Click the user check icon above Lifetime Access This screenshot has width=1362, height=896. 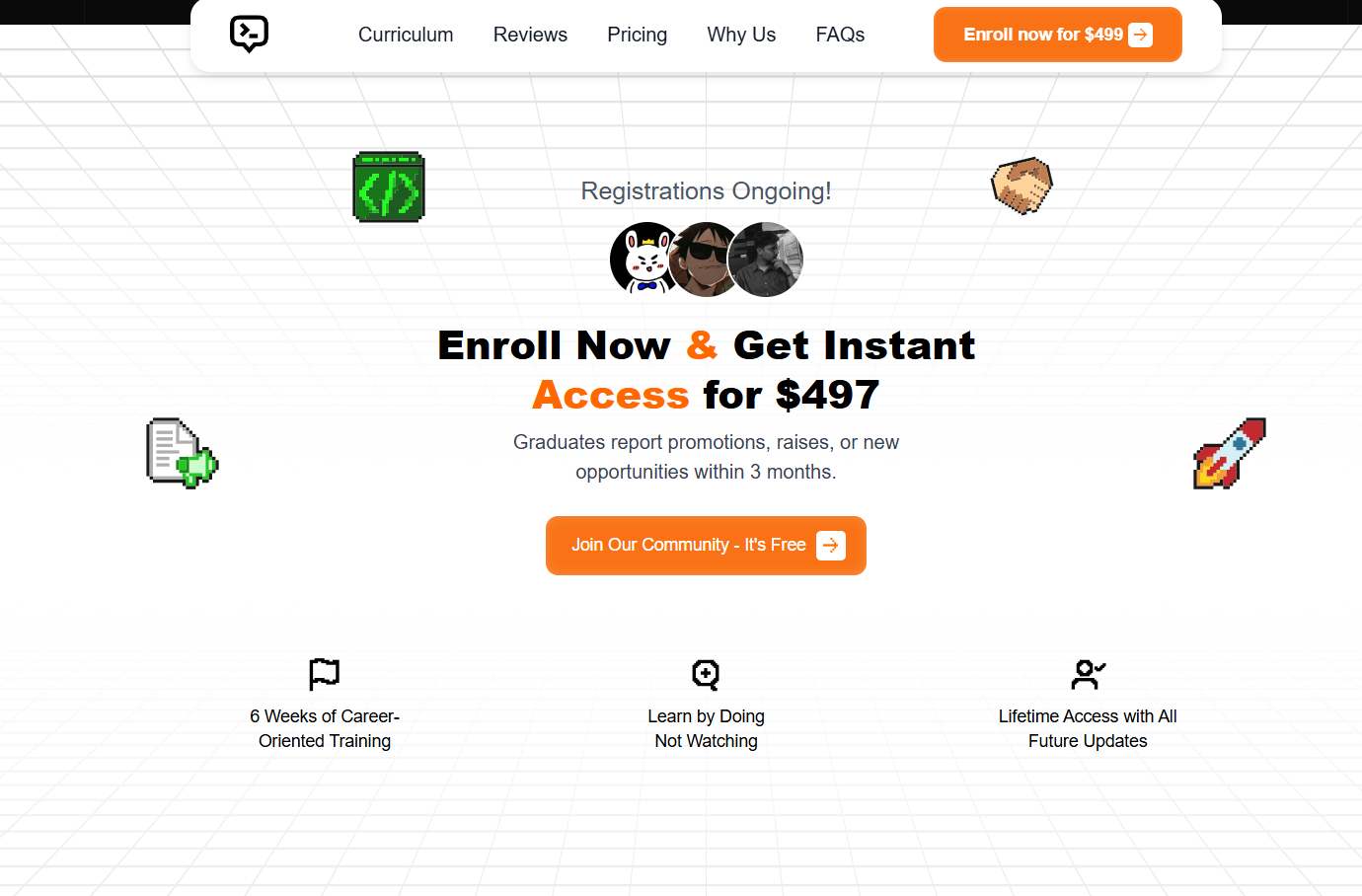pyautogui.click(x=1088, y=674)
